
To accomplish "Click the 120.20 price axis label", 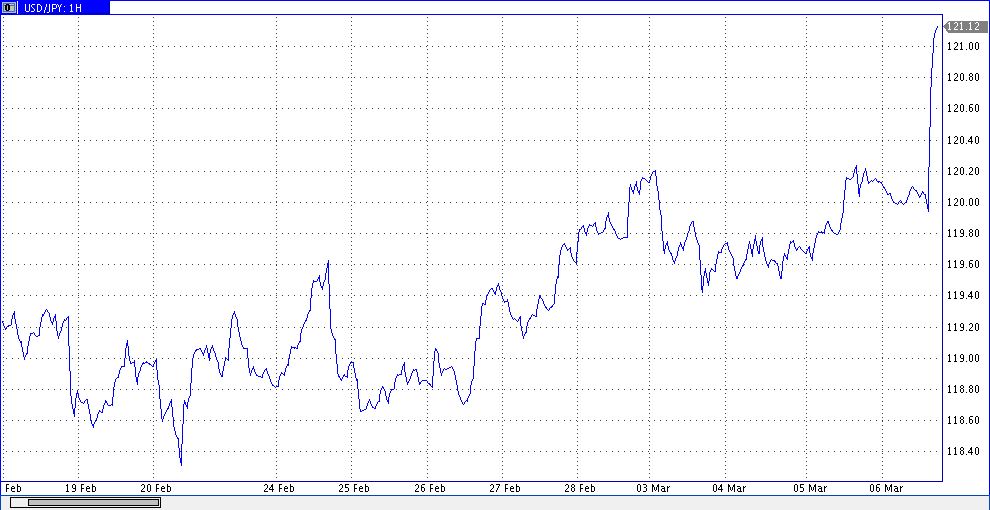I will (963, 171).
